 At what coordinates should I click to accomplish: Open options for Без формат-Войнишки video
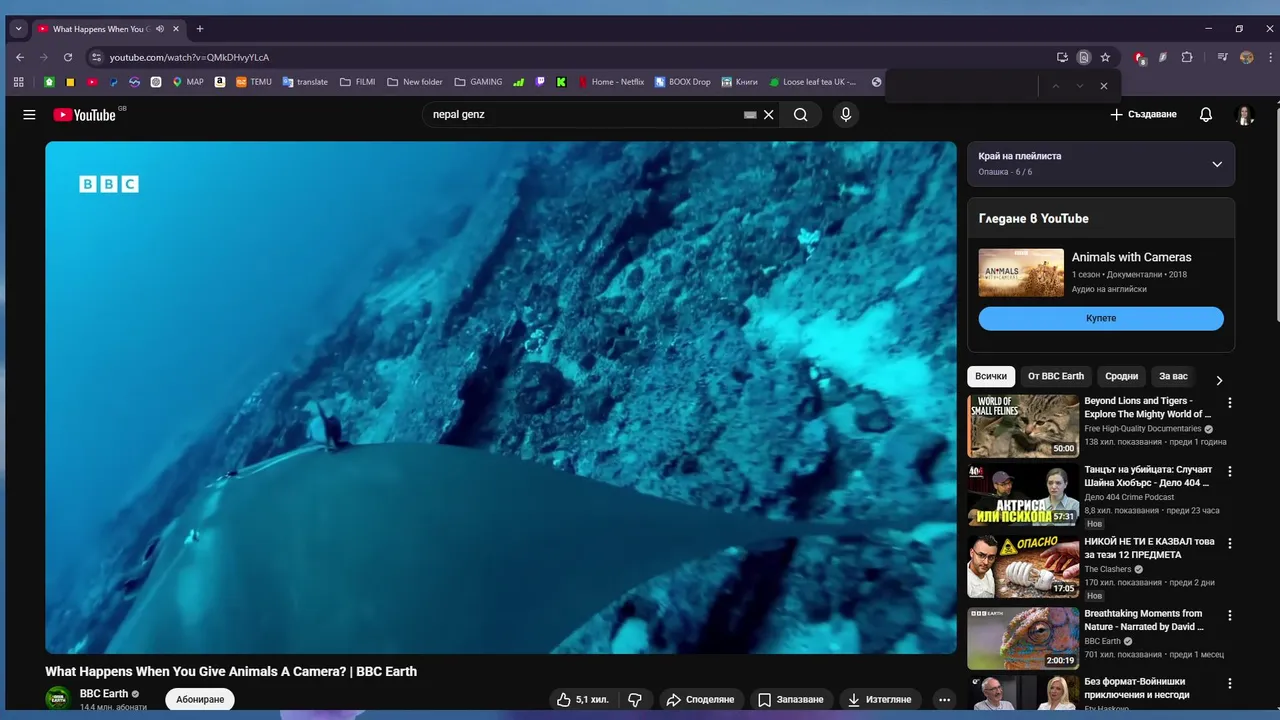click(1230, 684)
